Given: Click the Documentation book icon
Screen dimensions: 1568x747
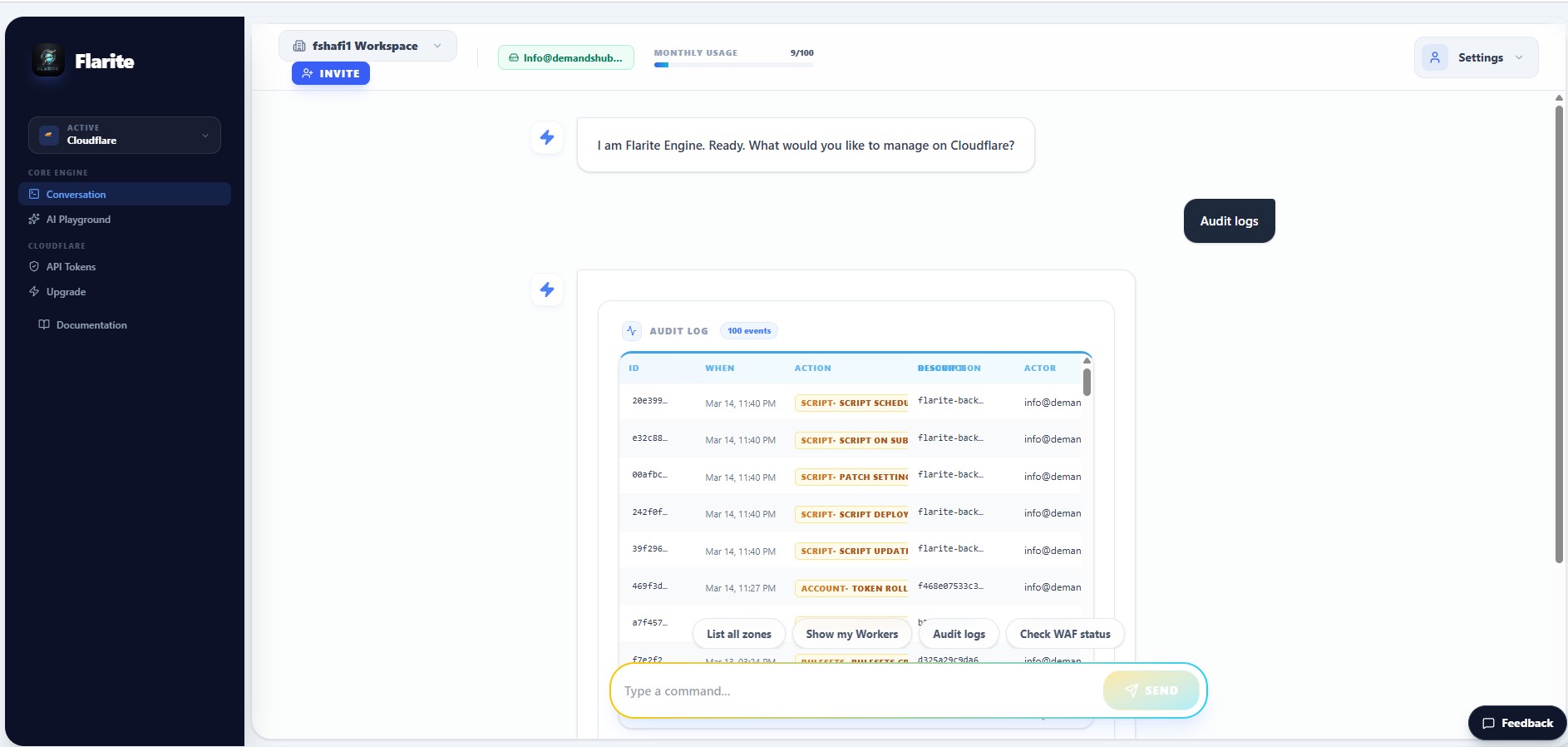Looking at the screenshot, I should (44, 325).
